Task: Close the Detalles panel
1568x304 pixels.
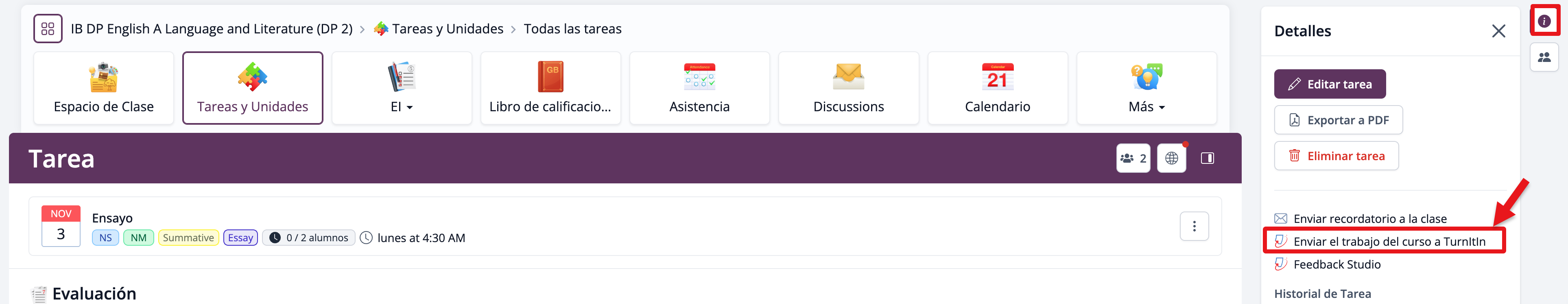Action: pos(1498,31)
